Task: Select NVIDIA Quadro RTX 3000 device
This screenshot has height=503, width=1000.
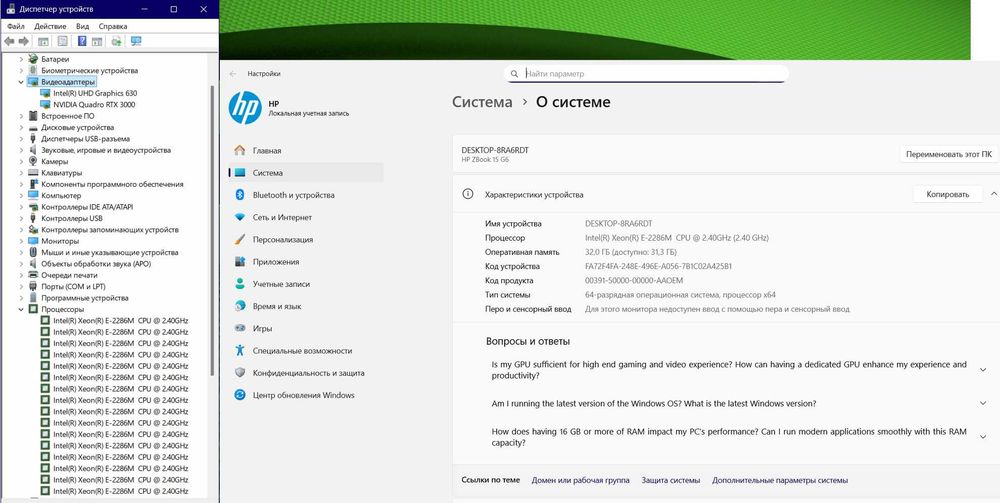Action: click(94, 105)
